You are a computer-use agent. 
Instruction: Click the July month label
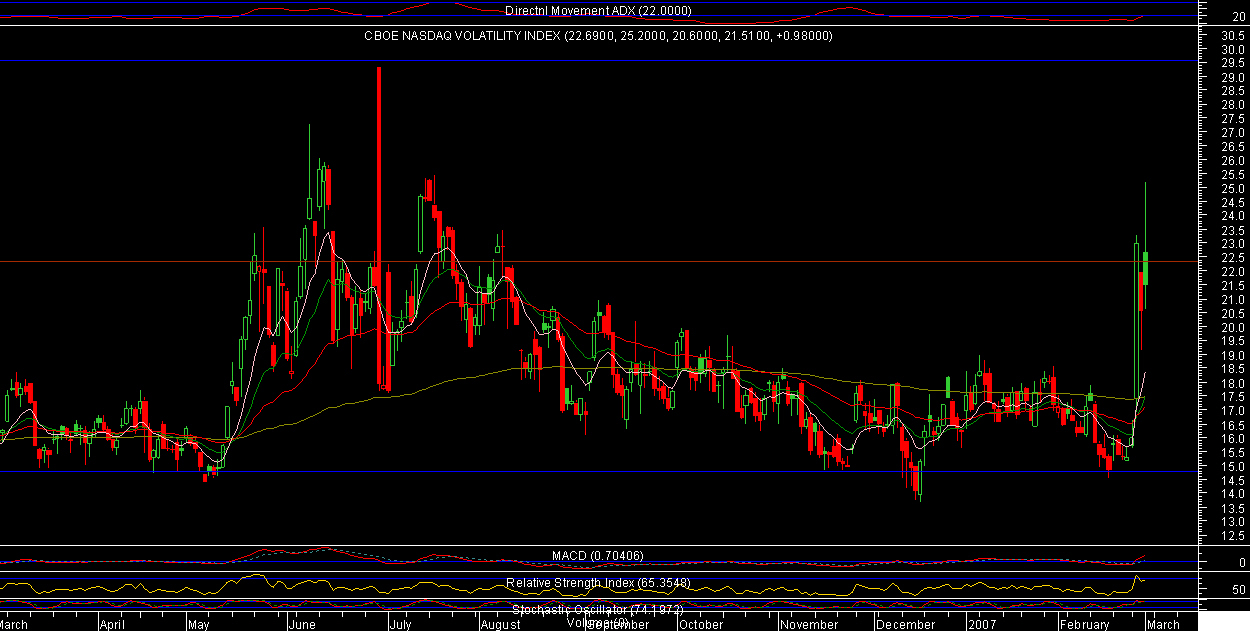click(x=400, y=624)
